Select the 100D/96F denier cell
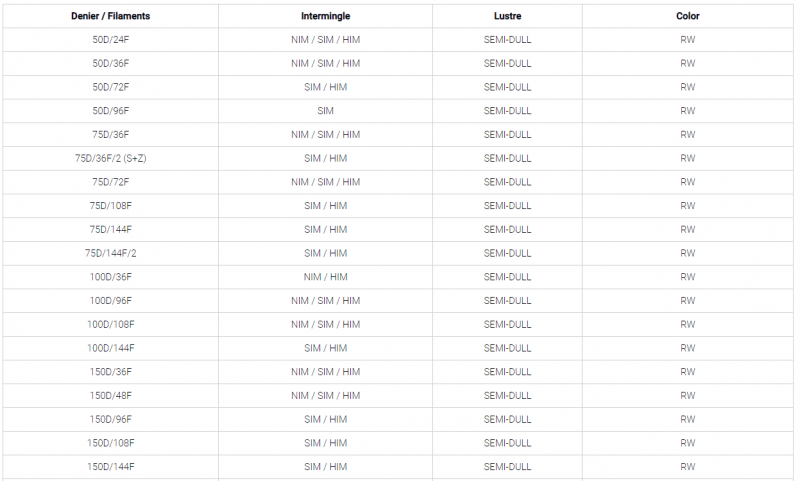Screen dimensions: 800x481 (110, 301)
